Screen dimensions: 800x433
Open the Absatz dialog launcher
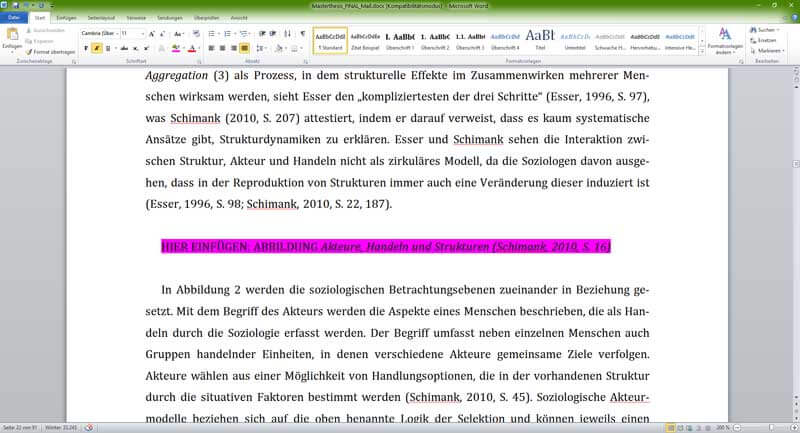pos(306,62)
